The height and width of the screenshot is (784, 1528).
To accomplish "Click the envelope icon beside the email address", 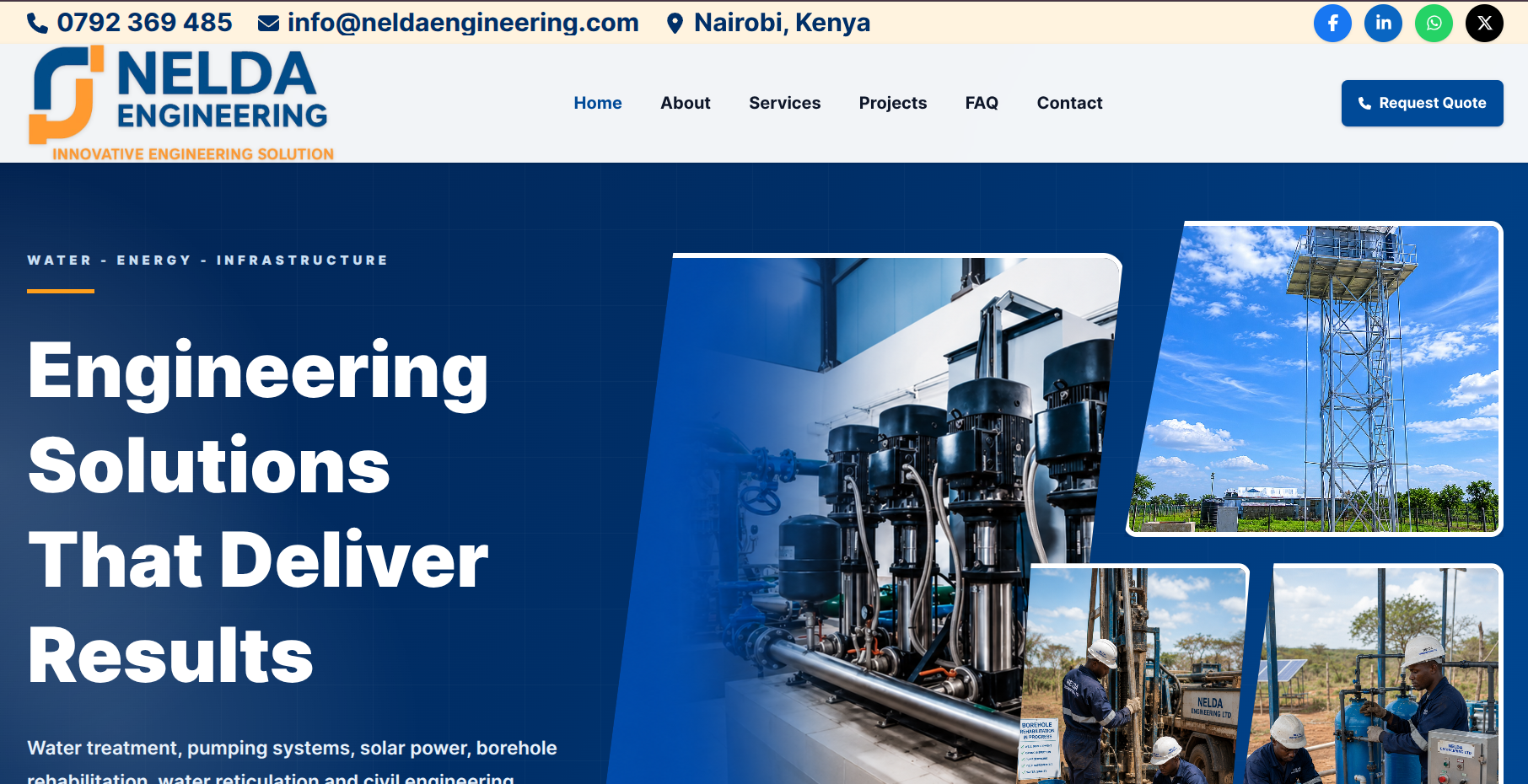I will click(268, 24).
